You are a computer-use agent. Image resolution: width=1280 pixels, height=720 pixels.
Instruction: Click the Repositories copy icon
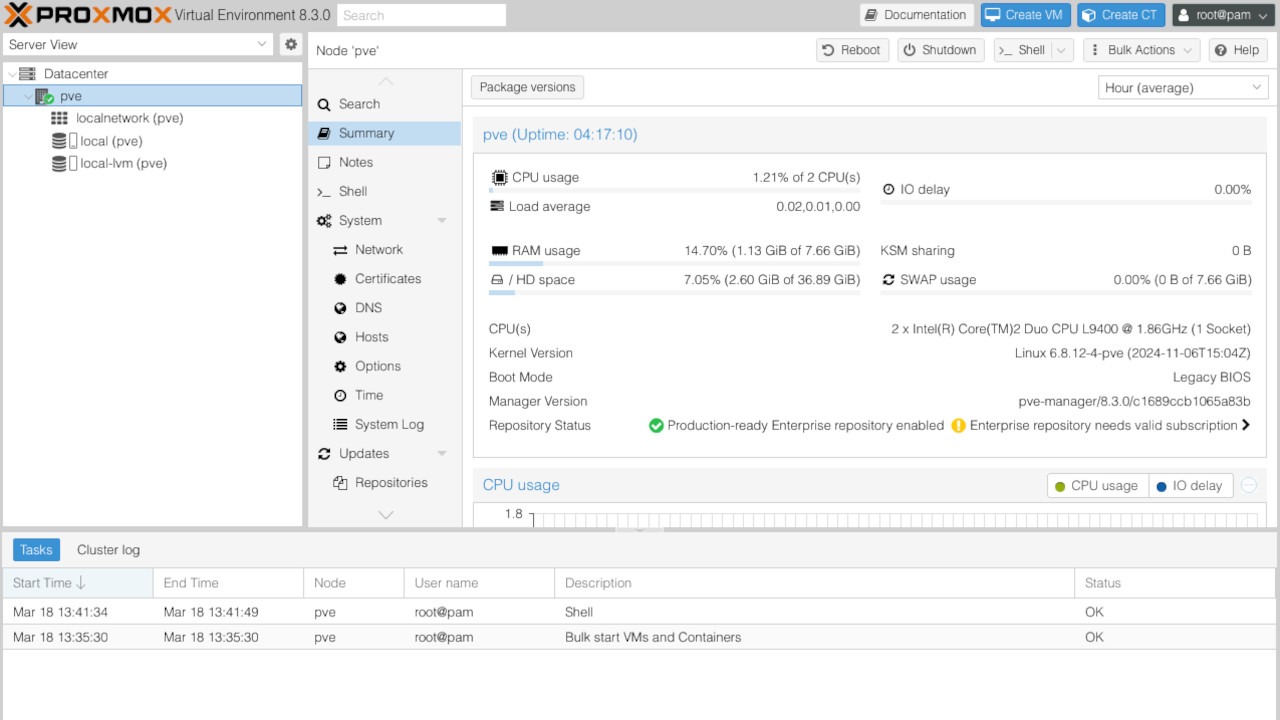(340, 482)
